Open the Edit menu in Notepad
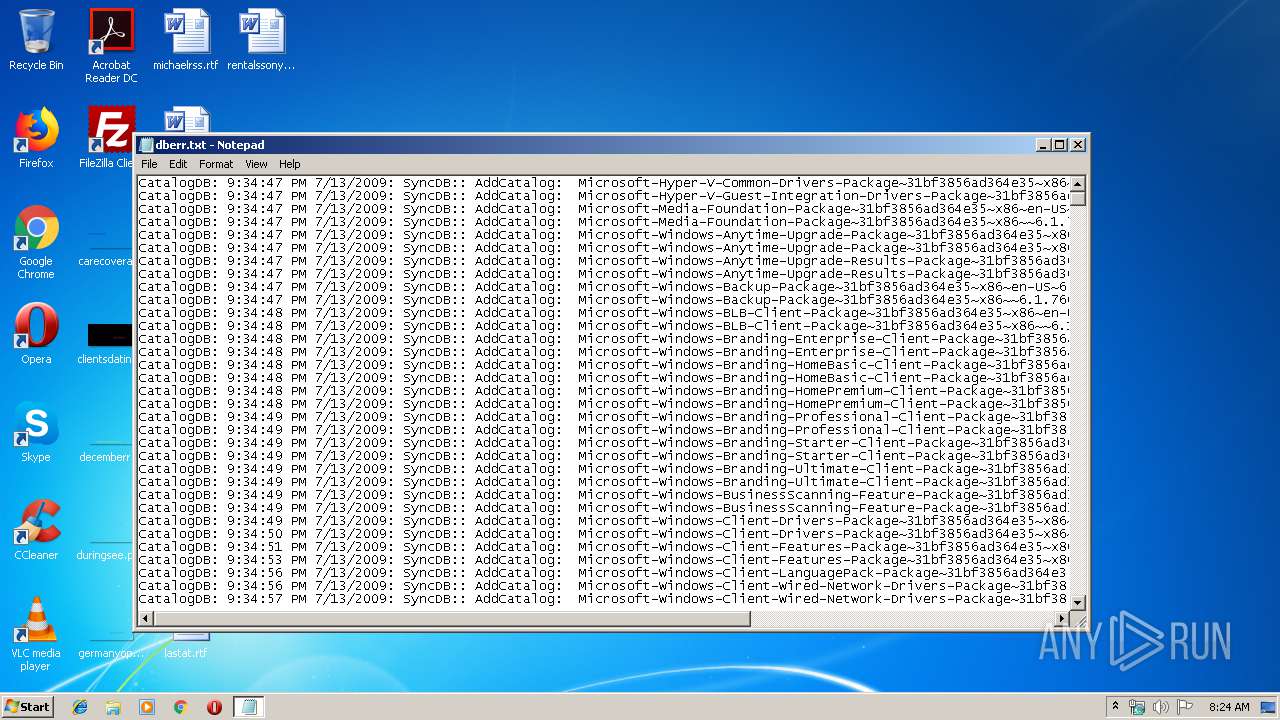 click(x=178, y=164)
